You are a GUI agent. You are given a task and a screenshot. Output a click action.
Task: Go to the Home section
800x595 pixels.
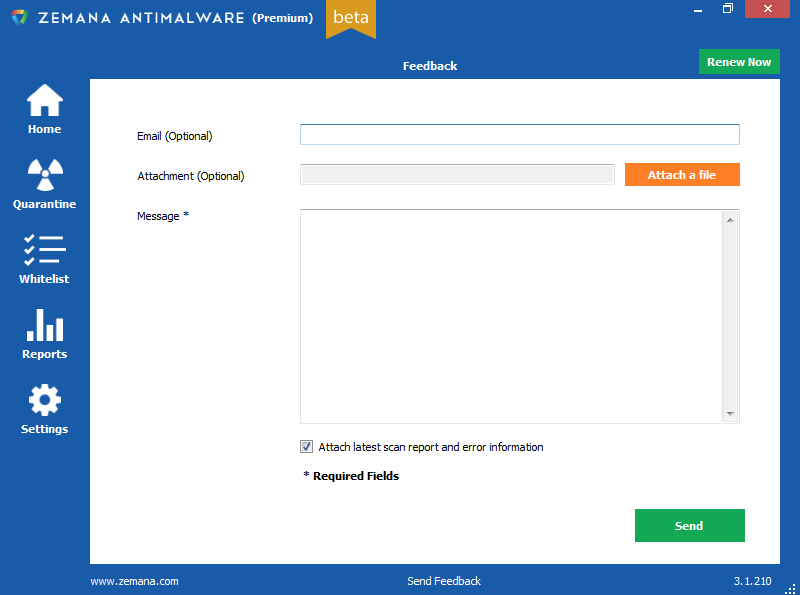tap(44, 109)
